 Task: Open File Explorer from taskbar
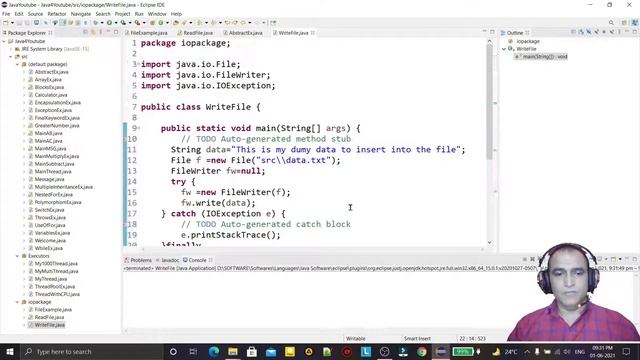[233, 351]
